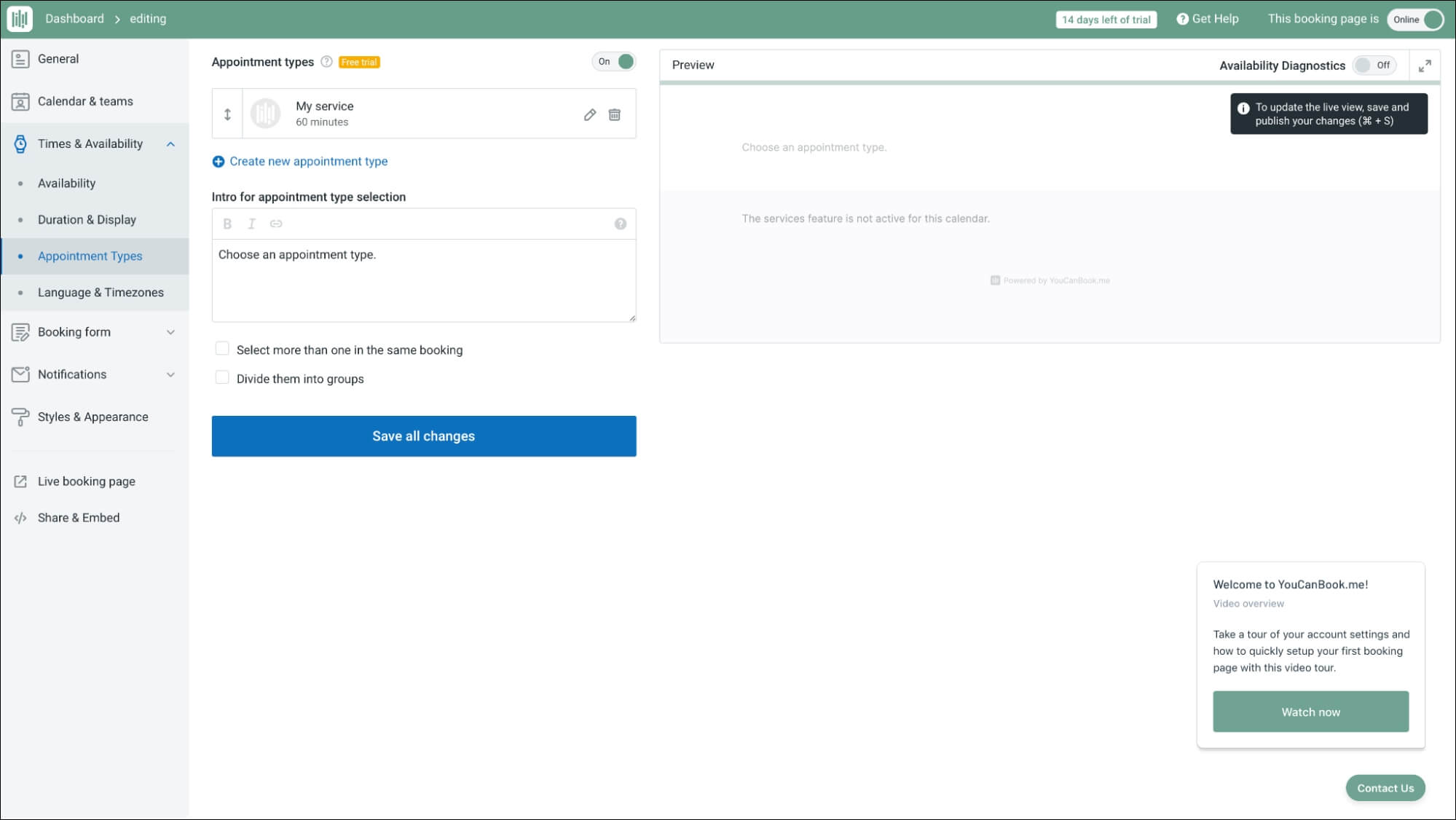Enable the Availability Diagnostics switch
Viewport: 1456px width, 820px height.
[x=1373, y=66]
